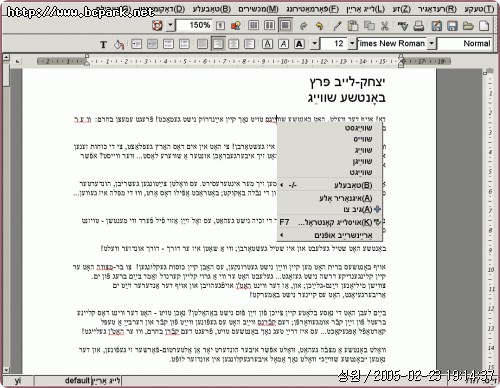
Task: Open help with the lifebuoy icon
Action: (157, 26)
